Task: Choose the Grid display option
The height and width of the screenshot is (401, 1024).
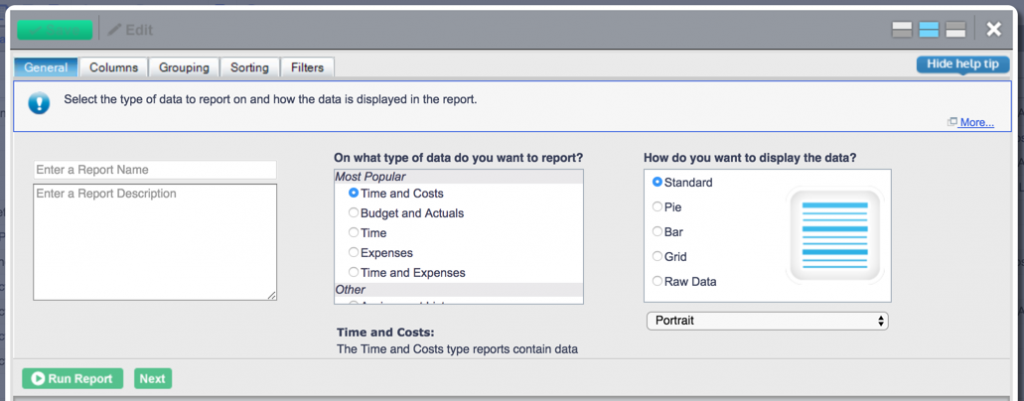Action: 658,257
